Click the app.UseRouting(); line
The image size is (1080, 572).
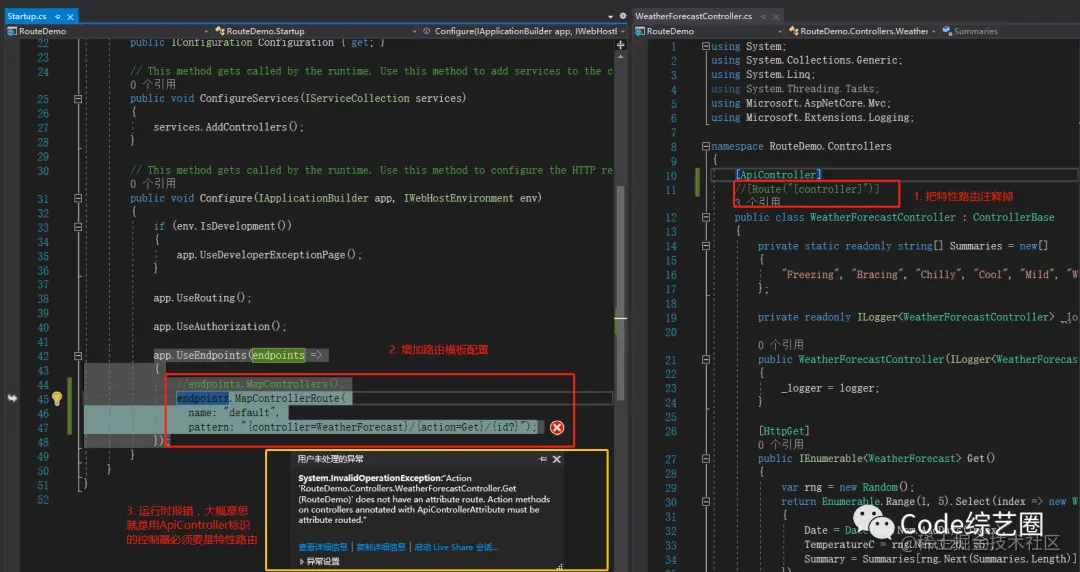coord(202,298)
